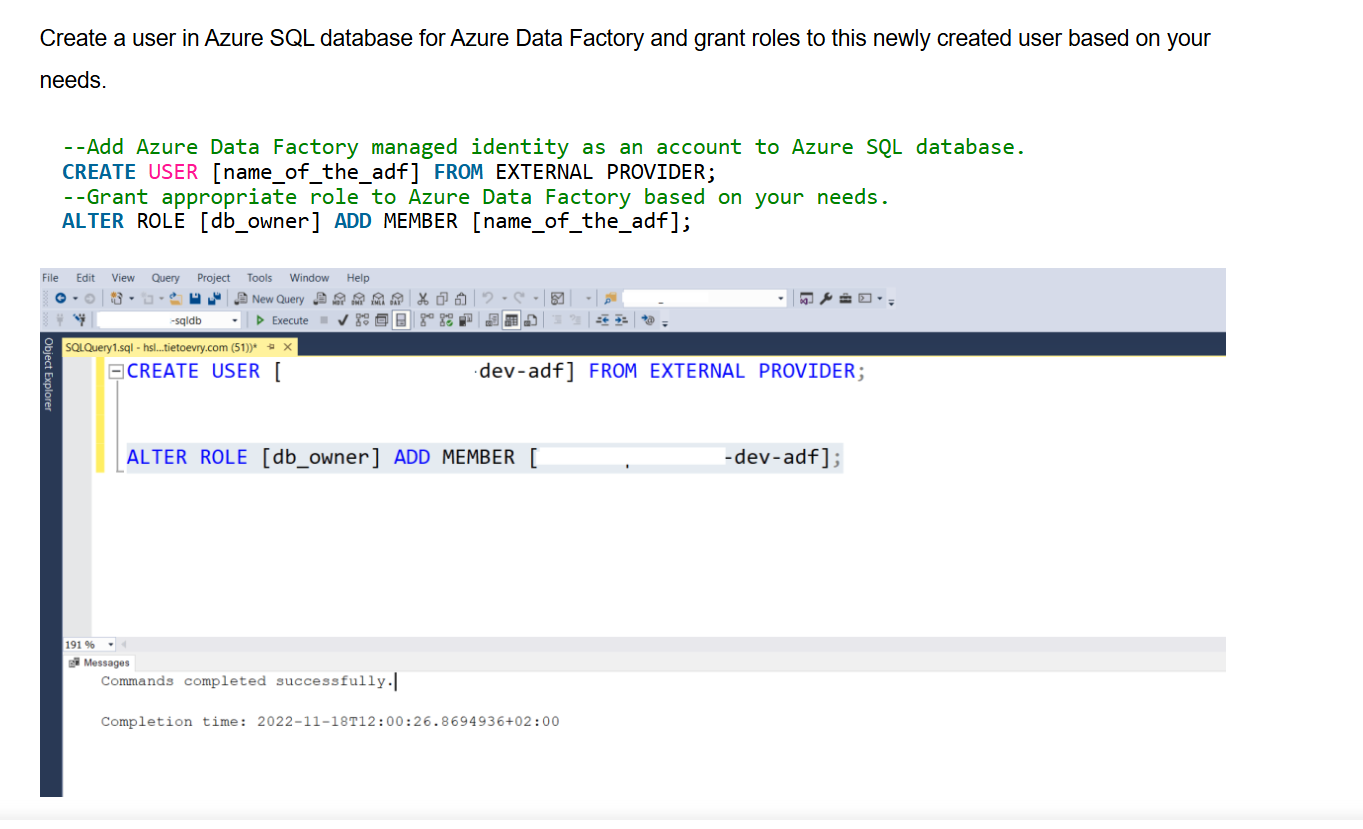Click the Undo arrow icon
1363x829 pixels.
(487, 298)
